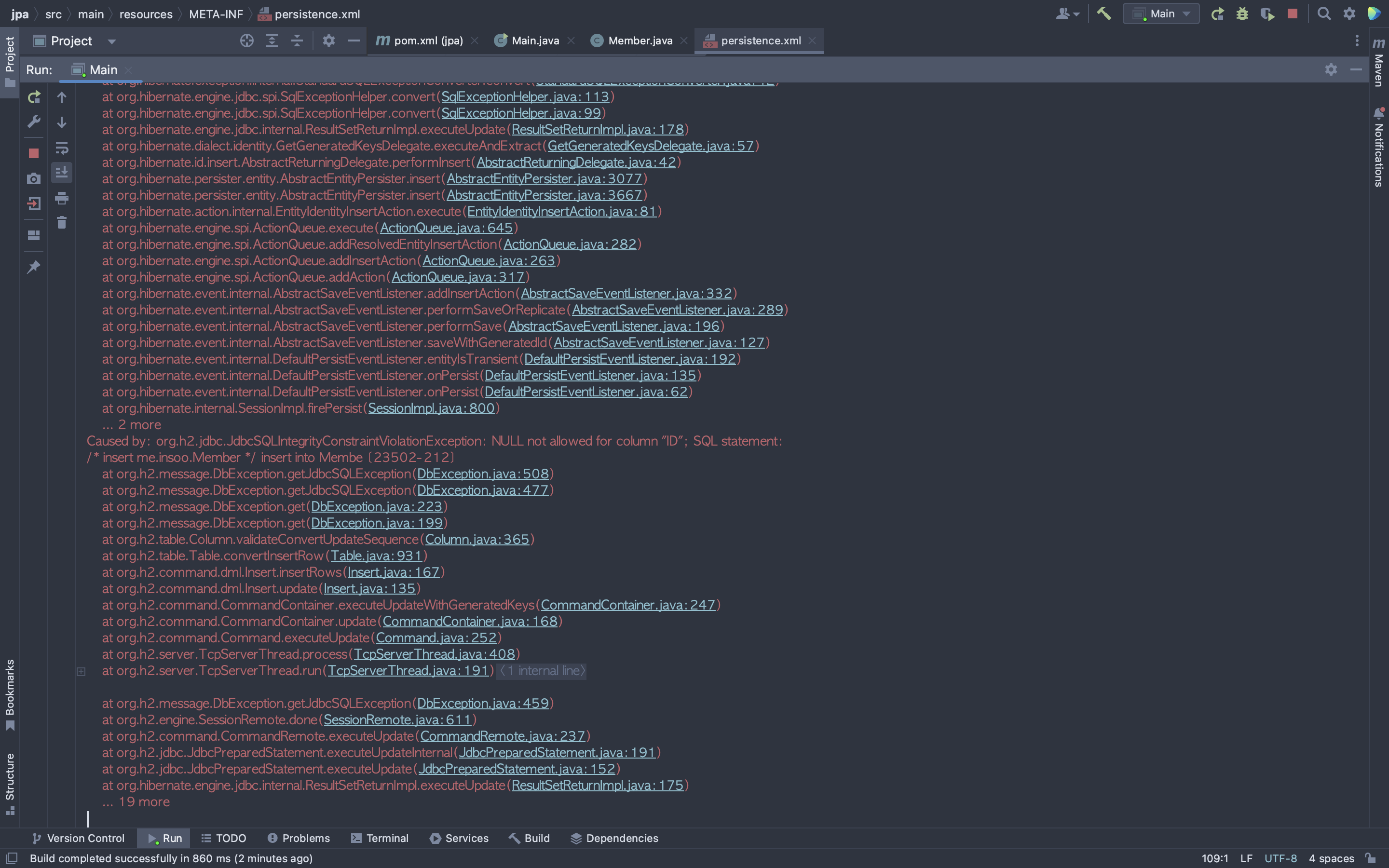Viewport: 1389px width, 868px height.
Task: Open the wrench settings in the Run panel
Action: click(x=34, y=122)
